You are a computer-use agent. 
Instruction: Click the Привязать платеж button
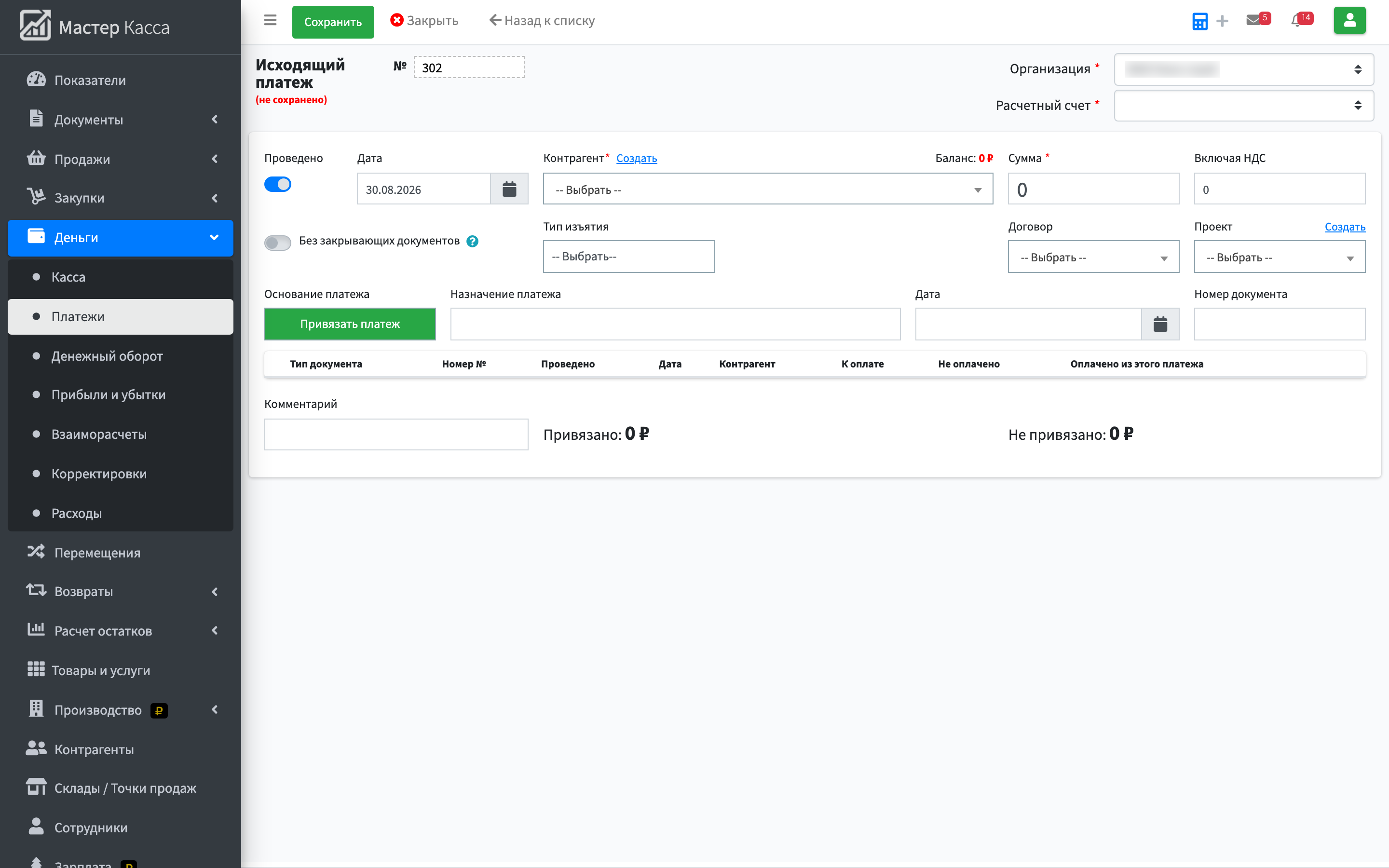[x=350, y=325]
